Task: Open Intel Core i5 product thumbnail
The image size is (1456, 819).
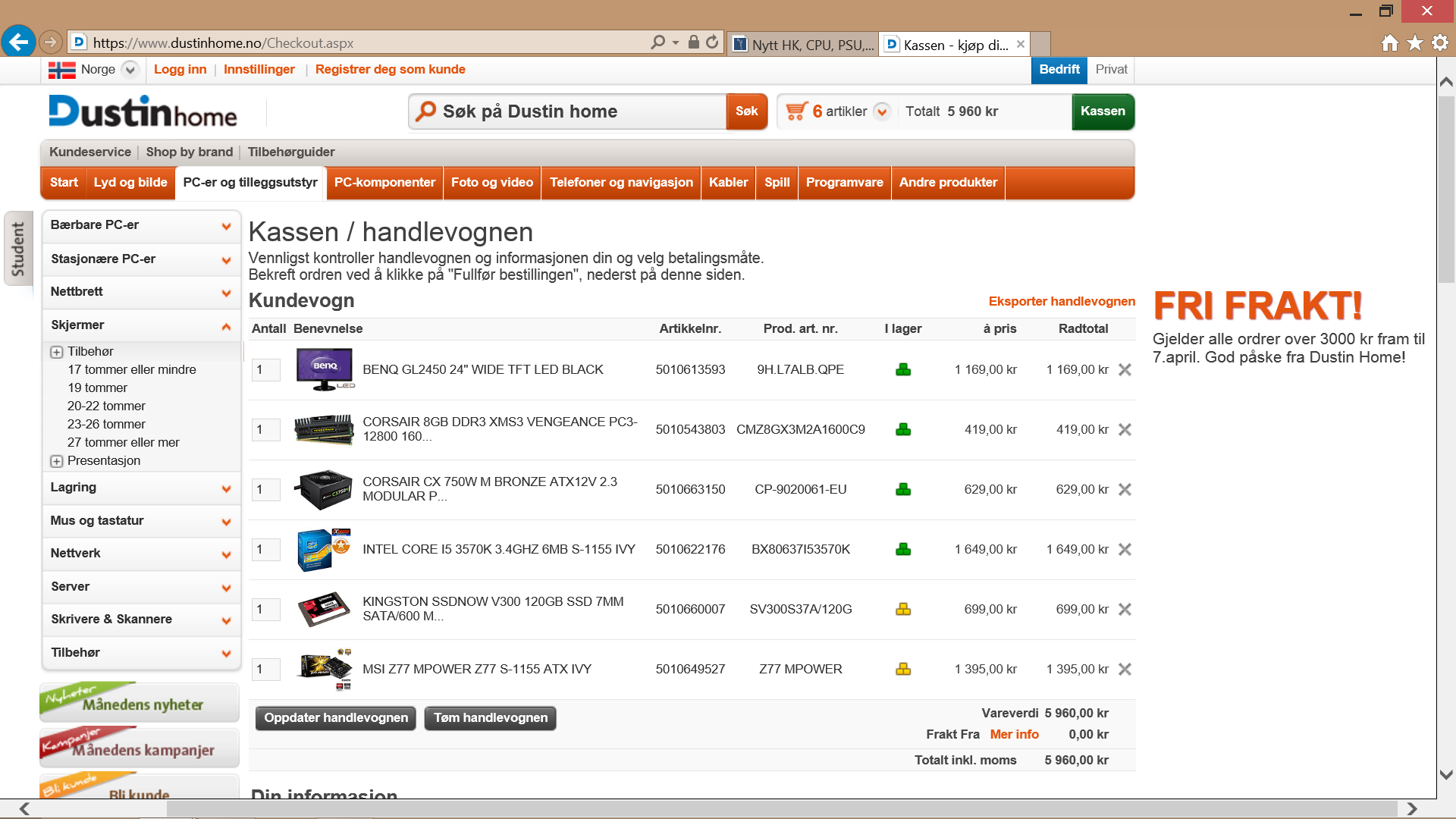Action: pos(324,550)
